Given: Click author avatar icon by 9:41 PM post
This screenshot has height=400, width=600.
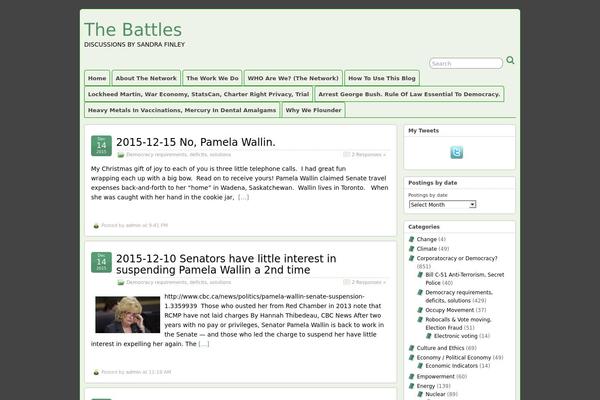Looking at the screenshot, I should pos(96,225).
